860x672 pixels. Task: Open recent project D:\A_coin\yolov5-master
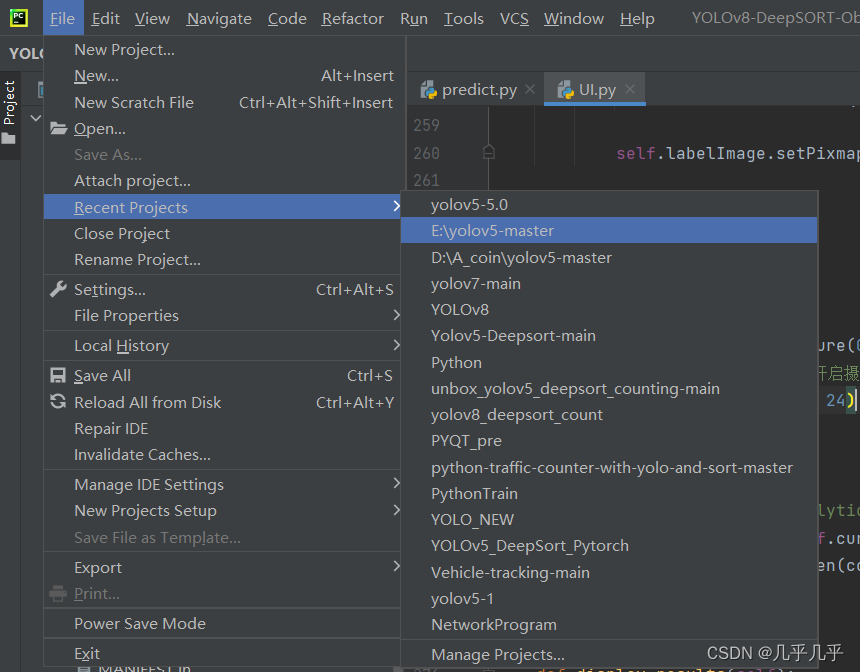tap(609, 257)
